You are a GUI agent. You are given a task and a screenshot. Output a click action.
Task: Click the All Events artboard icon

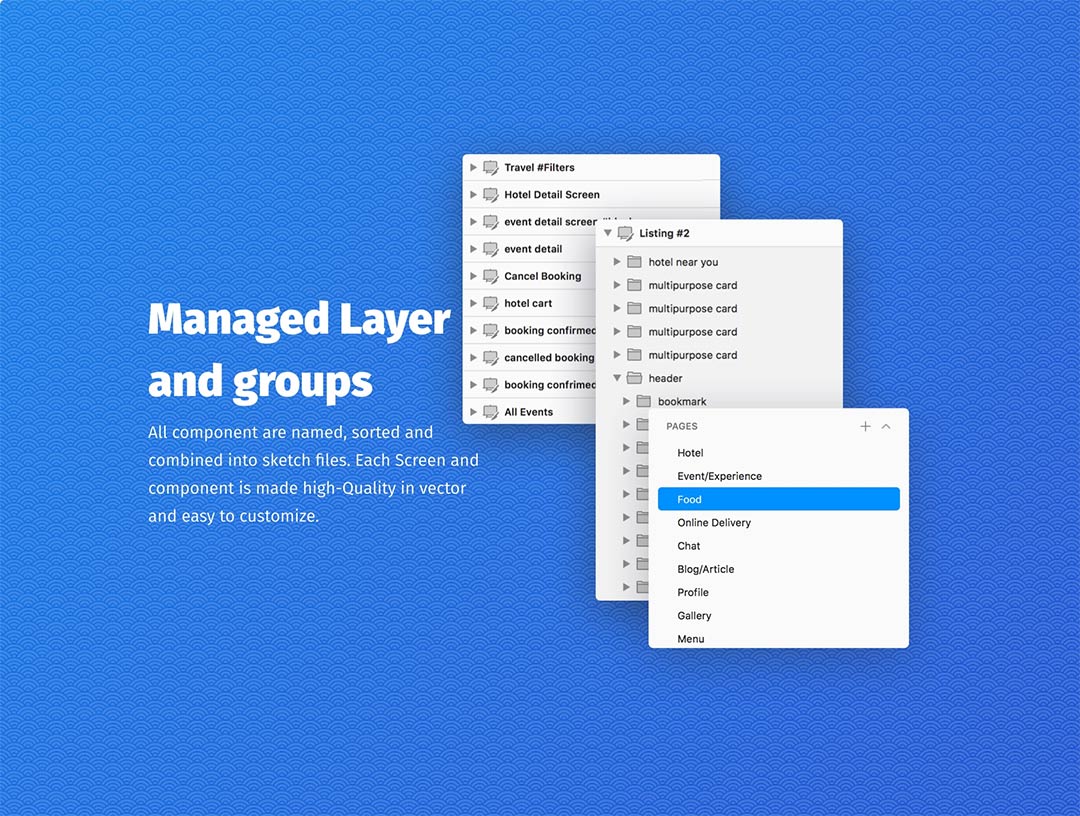pos(490,412)
